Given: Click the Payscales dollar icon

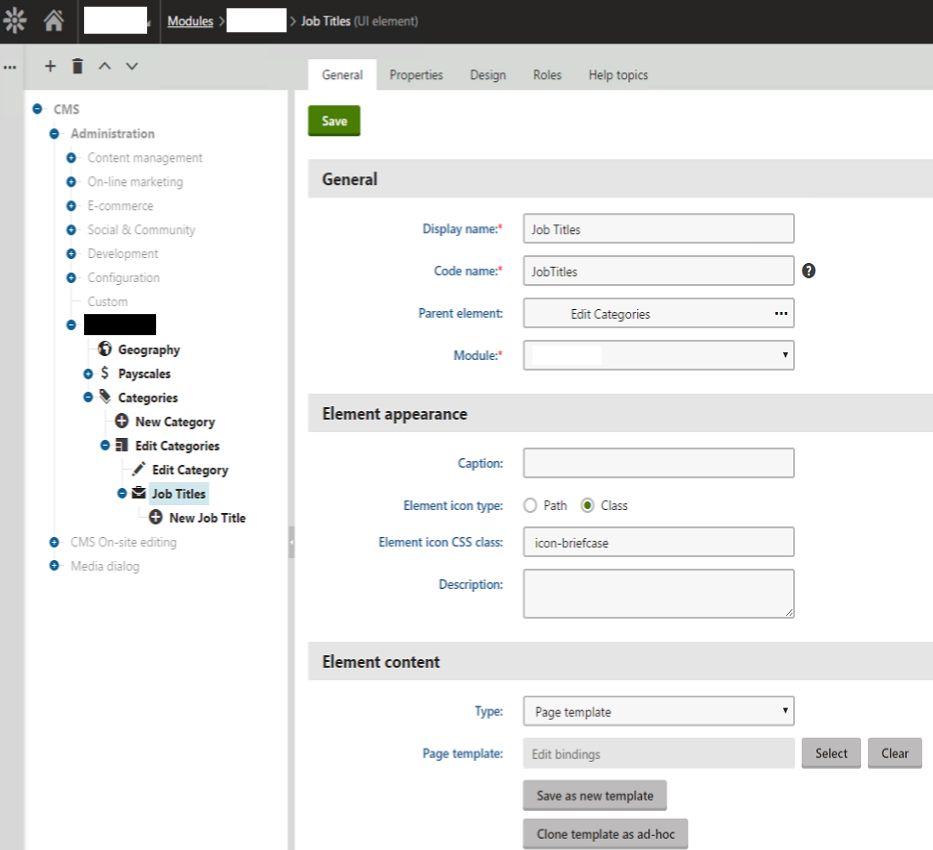Looking at the screenshot, I should point(105,373).
